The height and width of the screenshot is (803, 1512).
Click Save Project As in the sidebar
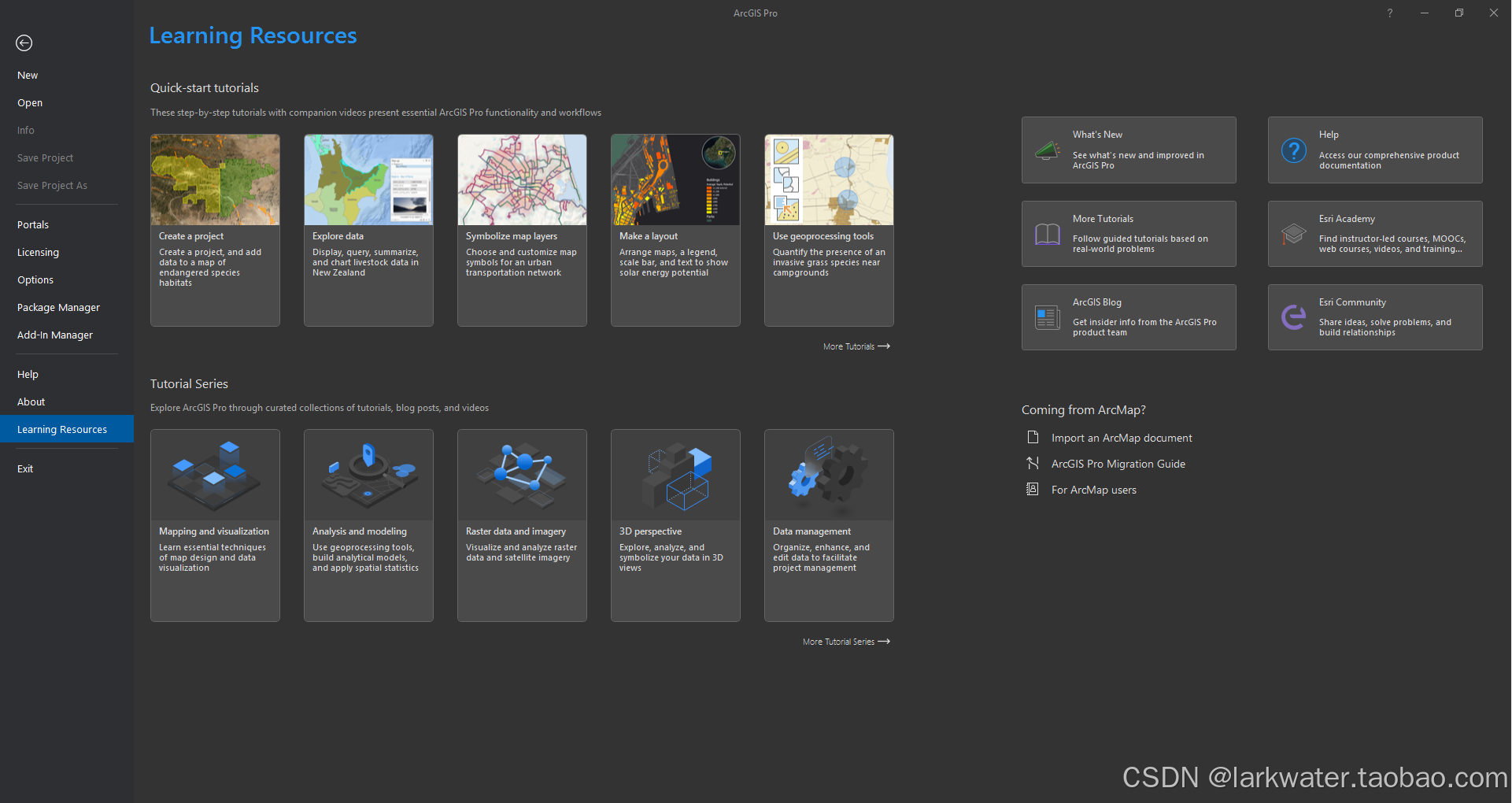[x=67, y=186]
